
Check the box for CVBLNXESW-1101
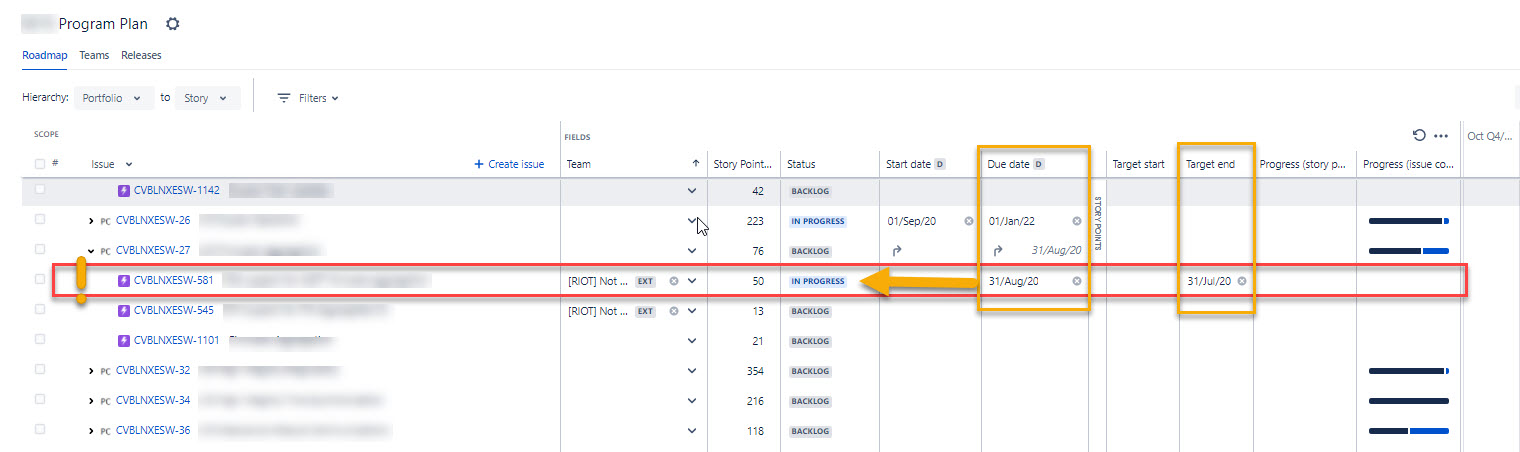click(x=40, y=339)
